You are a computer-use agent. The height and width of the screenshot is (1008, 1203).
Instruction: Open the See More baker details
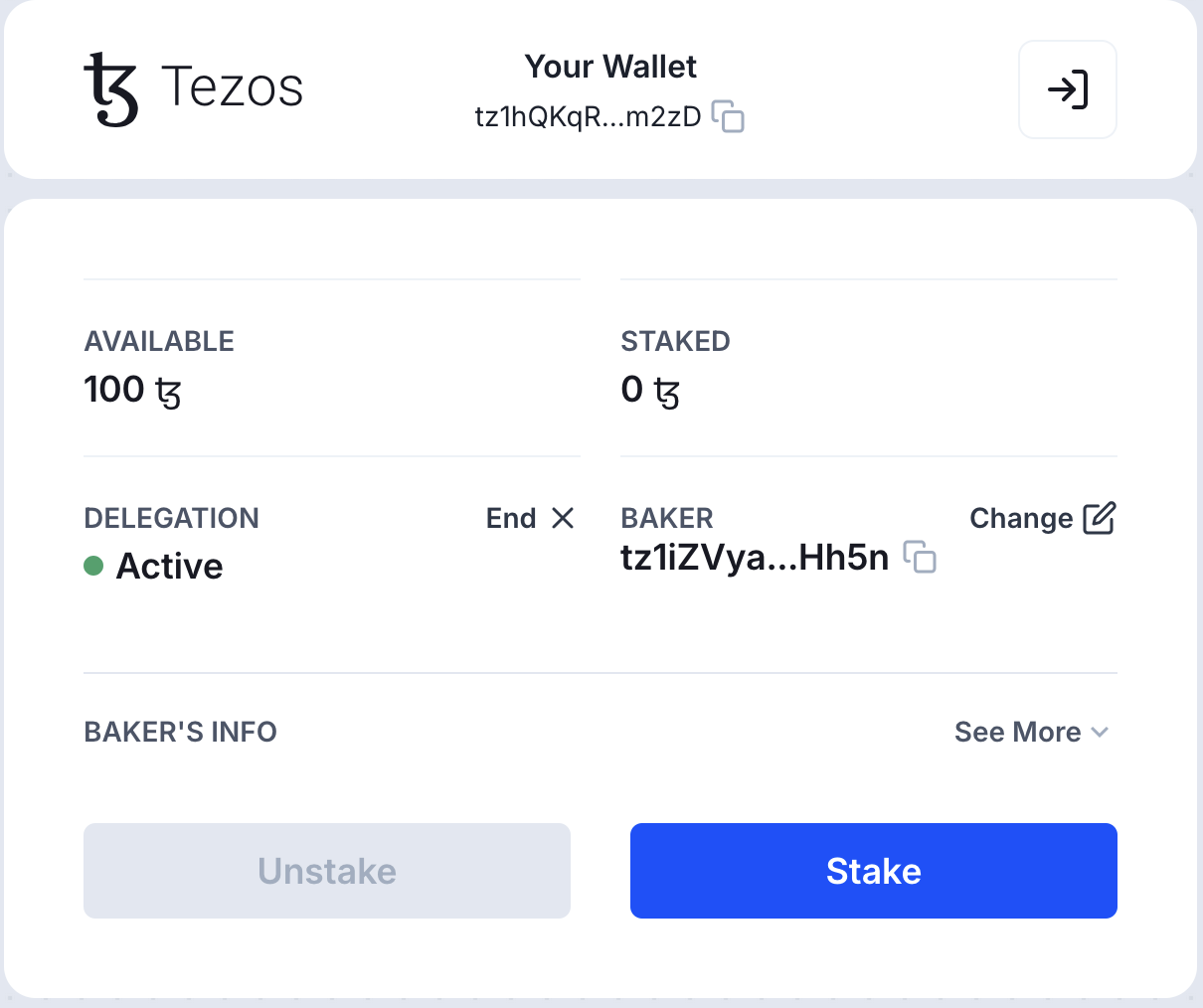(x=1032, y=733)
